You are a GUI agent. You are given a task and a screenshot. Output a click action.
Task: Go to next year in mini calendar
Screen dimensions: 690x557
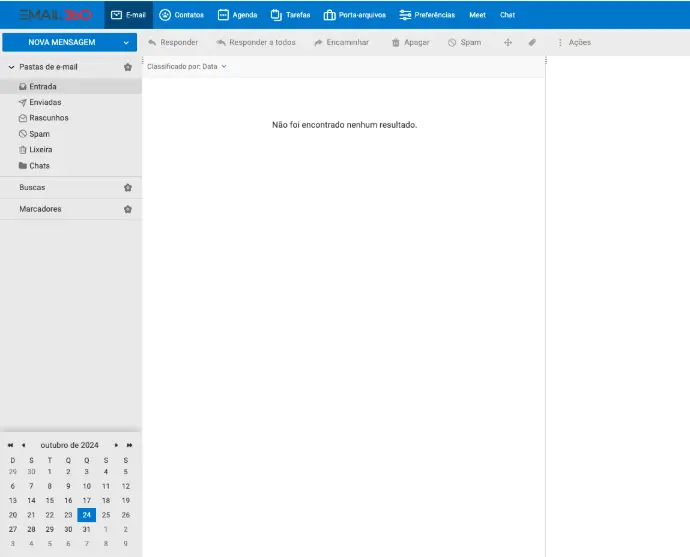pyautogui.click(x=129, y=445)
